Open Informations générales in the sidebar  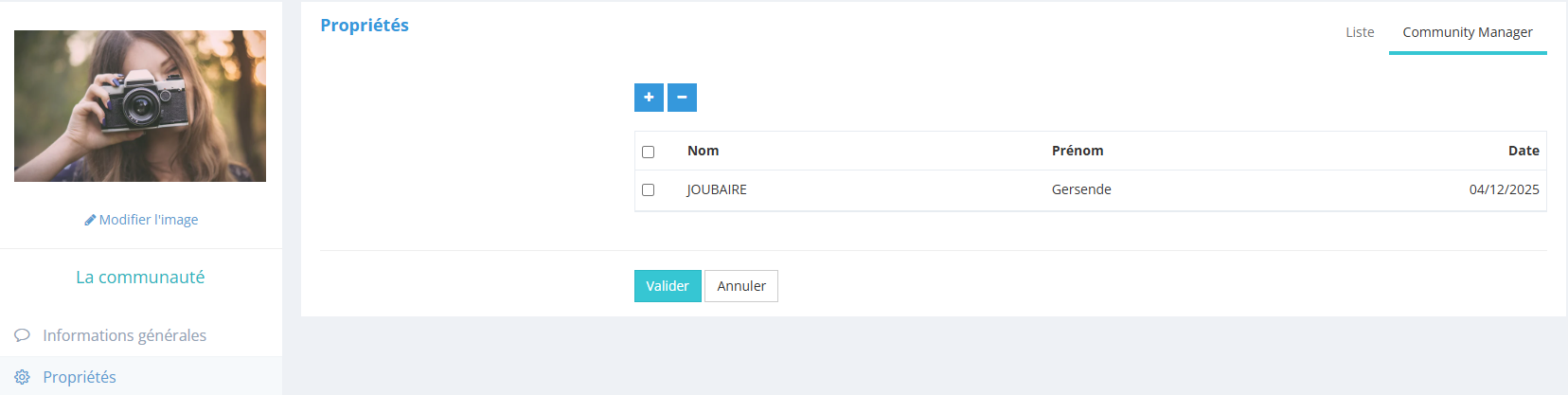[x=124, y=335]
